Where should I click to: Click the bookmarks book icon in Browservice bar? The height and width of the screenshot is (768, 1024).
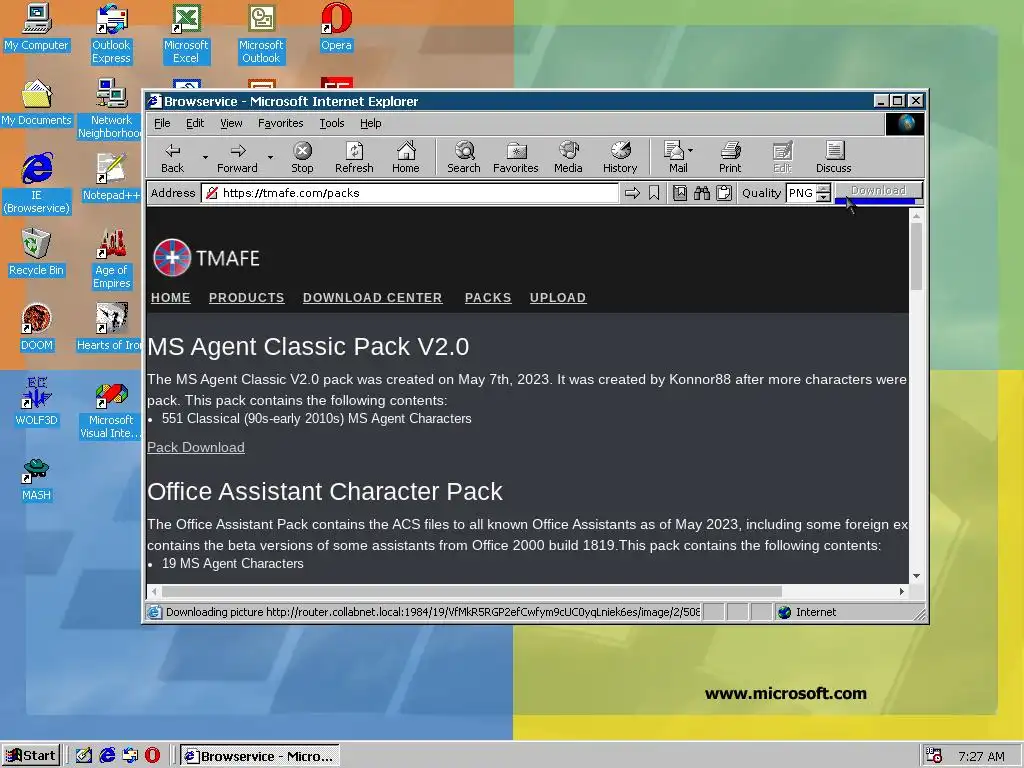click(x=680, y=193)
